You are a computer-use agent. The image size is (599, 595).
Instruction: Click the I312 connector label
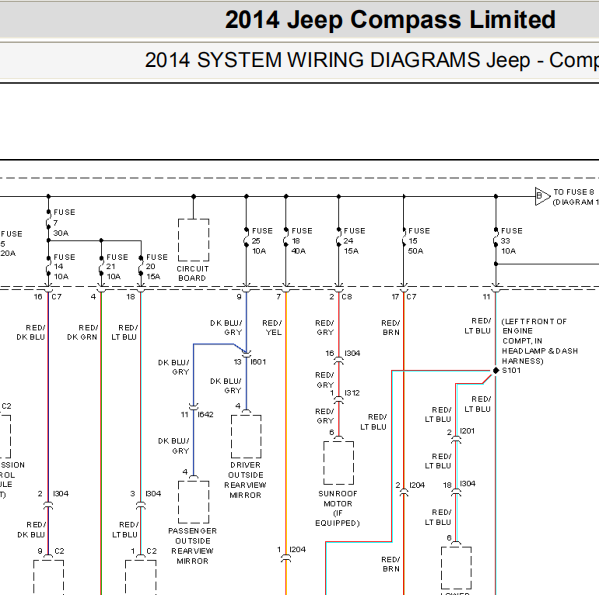[352, 393]
